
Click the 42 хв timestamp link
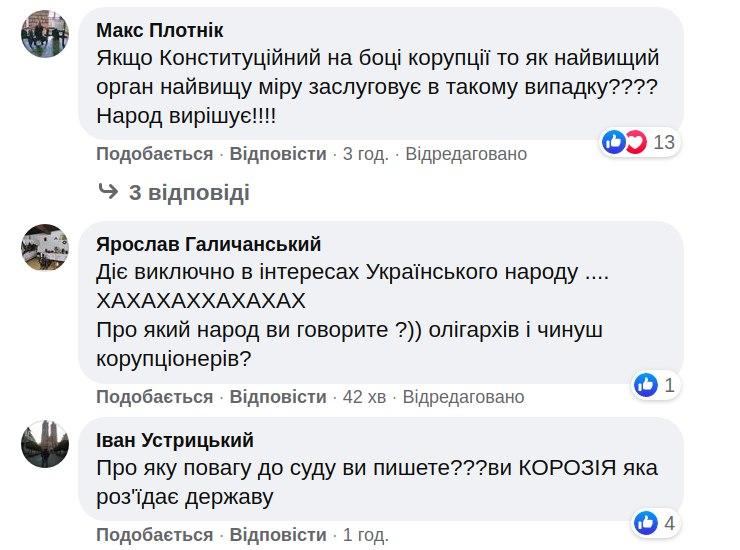(x=364, y=397)
